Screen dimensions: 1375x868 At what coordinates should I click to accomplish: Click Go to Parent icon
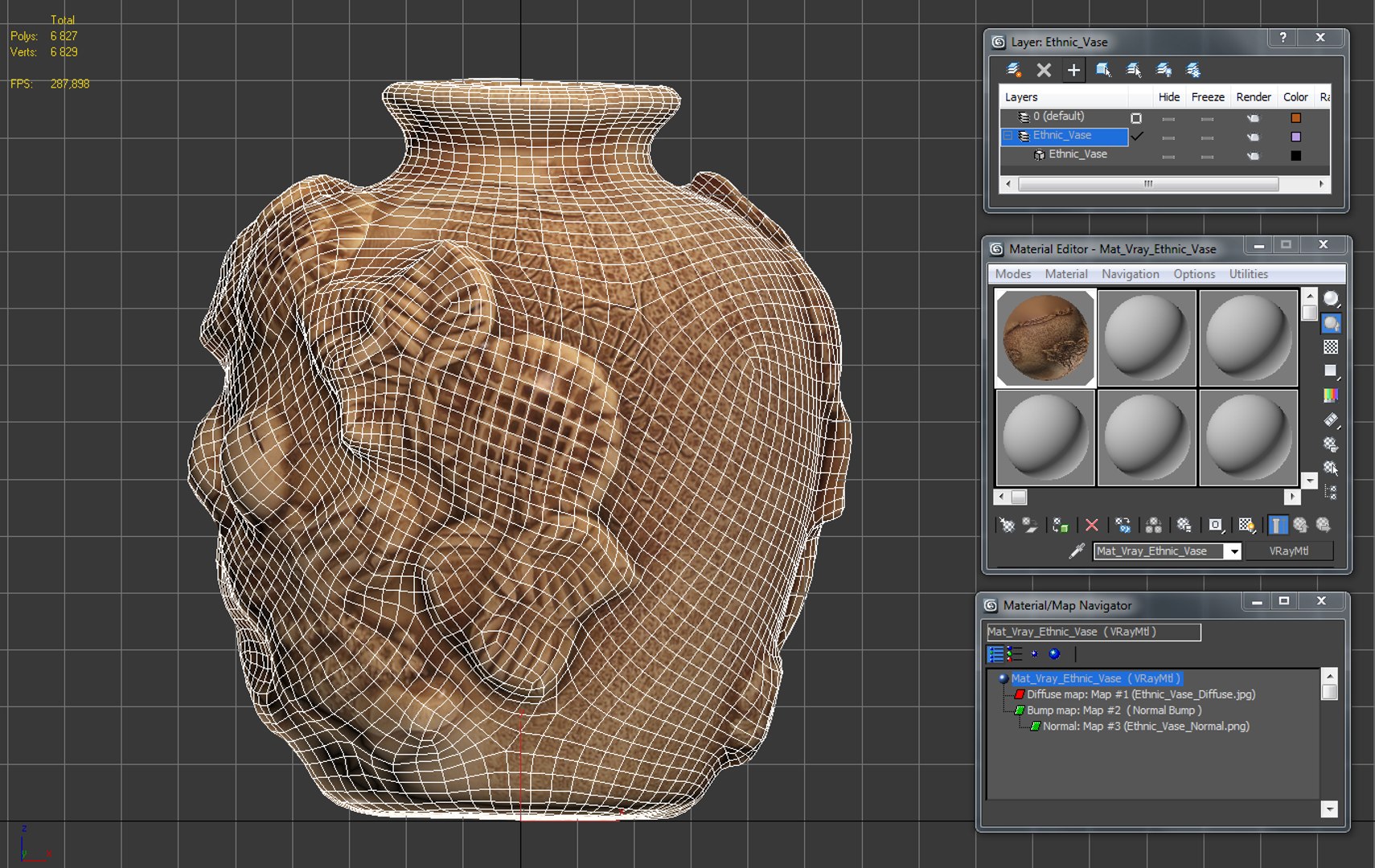pyautogui.click(x=1300, y=525)
